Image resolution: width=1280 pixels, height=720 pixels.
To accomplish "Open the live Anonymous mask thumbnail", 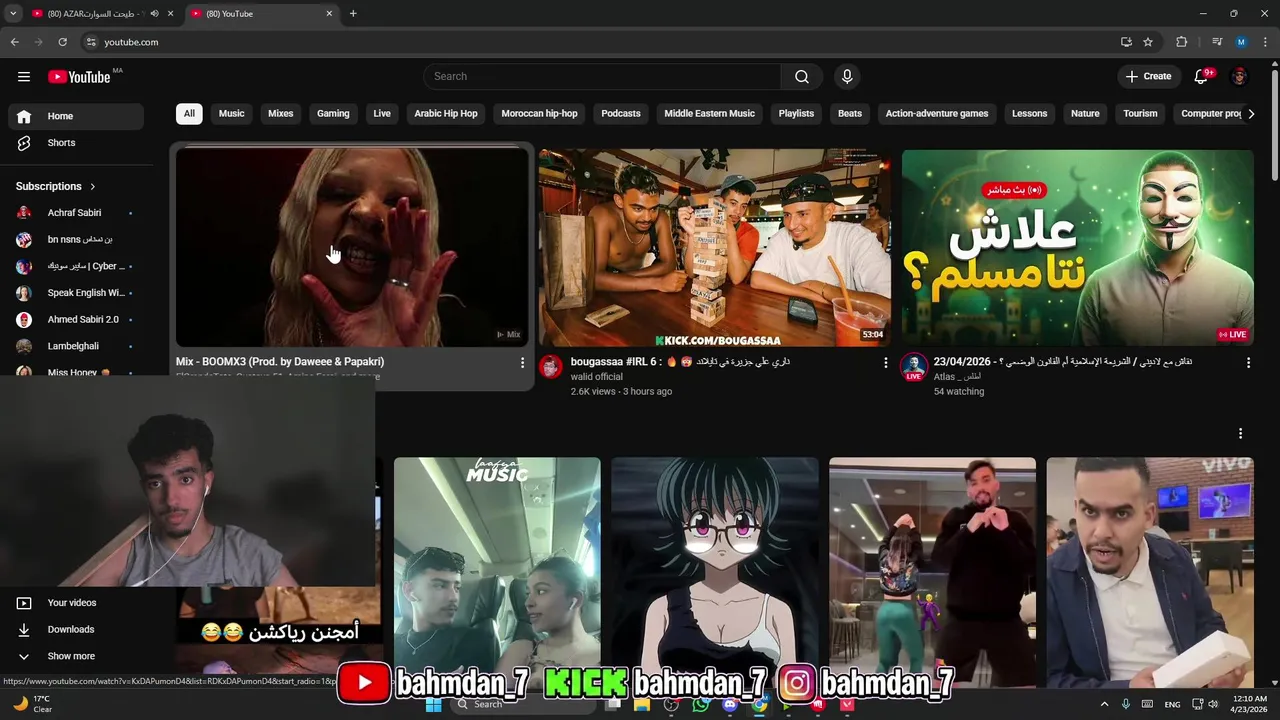I will coord(1078,248).
